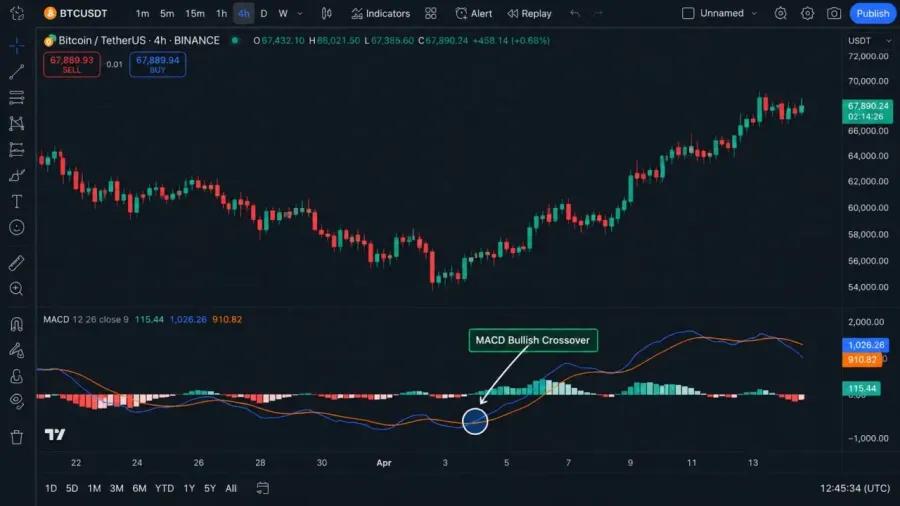Click the MACD Bullish Crossover text label
The height and width of the screenshot is (506, 900).
(x=533, y=340)
